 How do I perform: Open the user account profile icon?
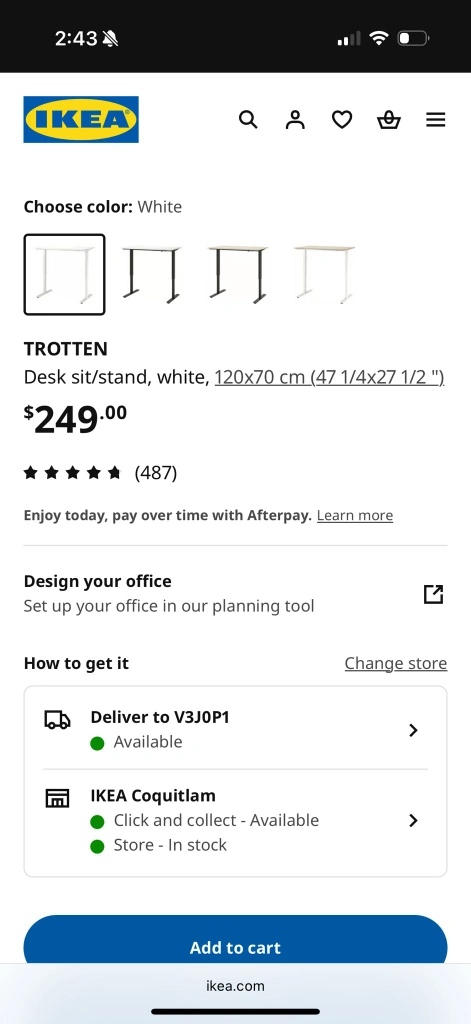point(295,120)
